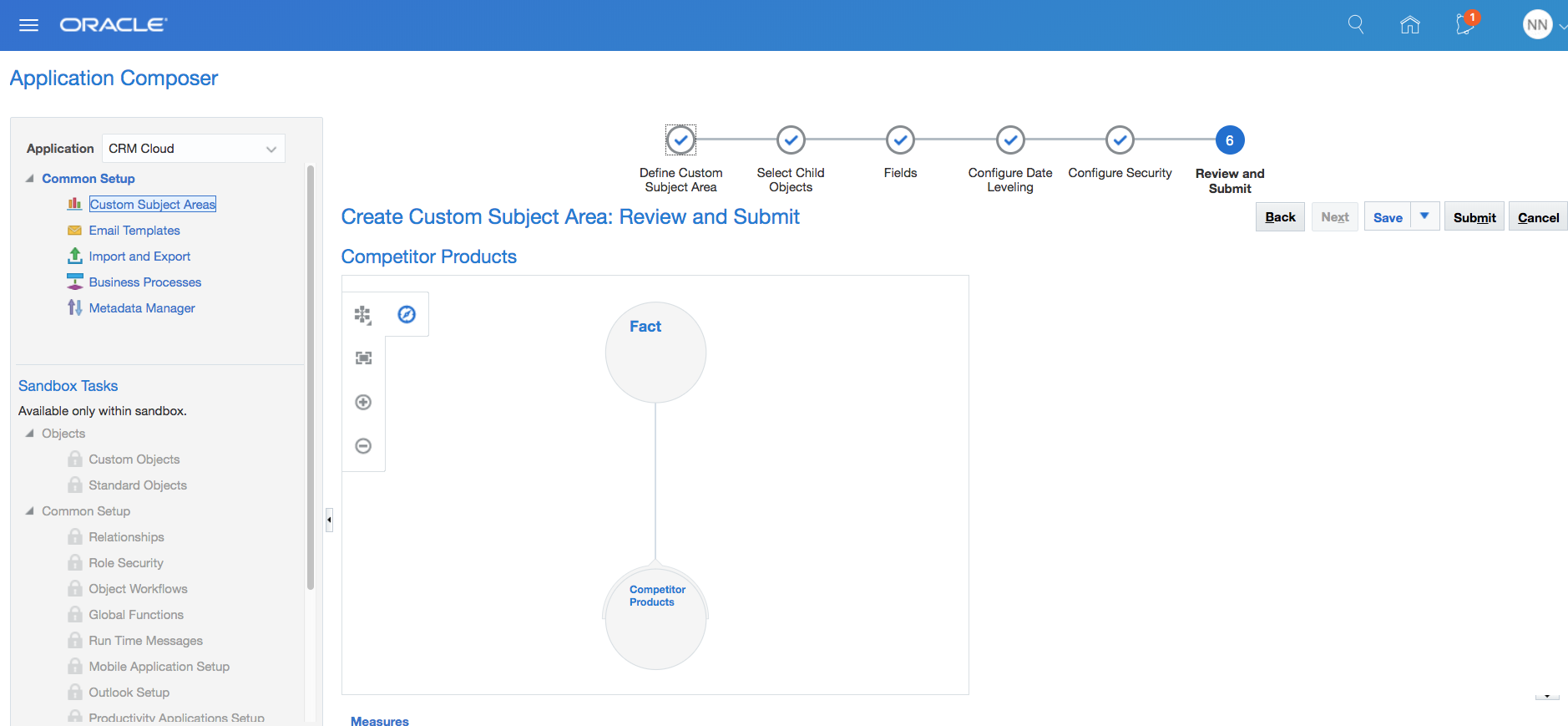Screen dimensions: 1568x726
Task: Toggle the diagram control panel compass
Action: pos(407,314)
